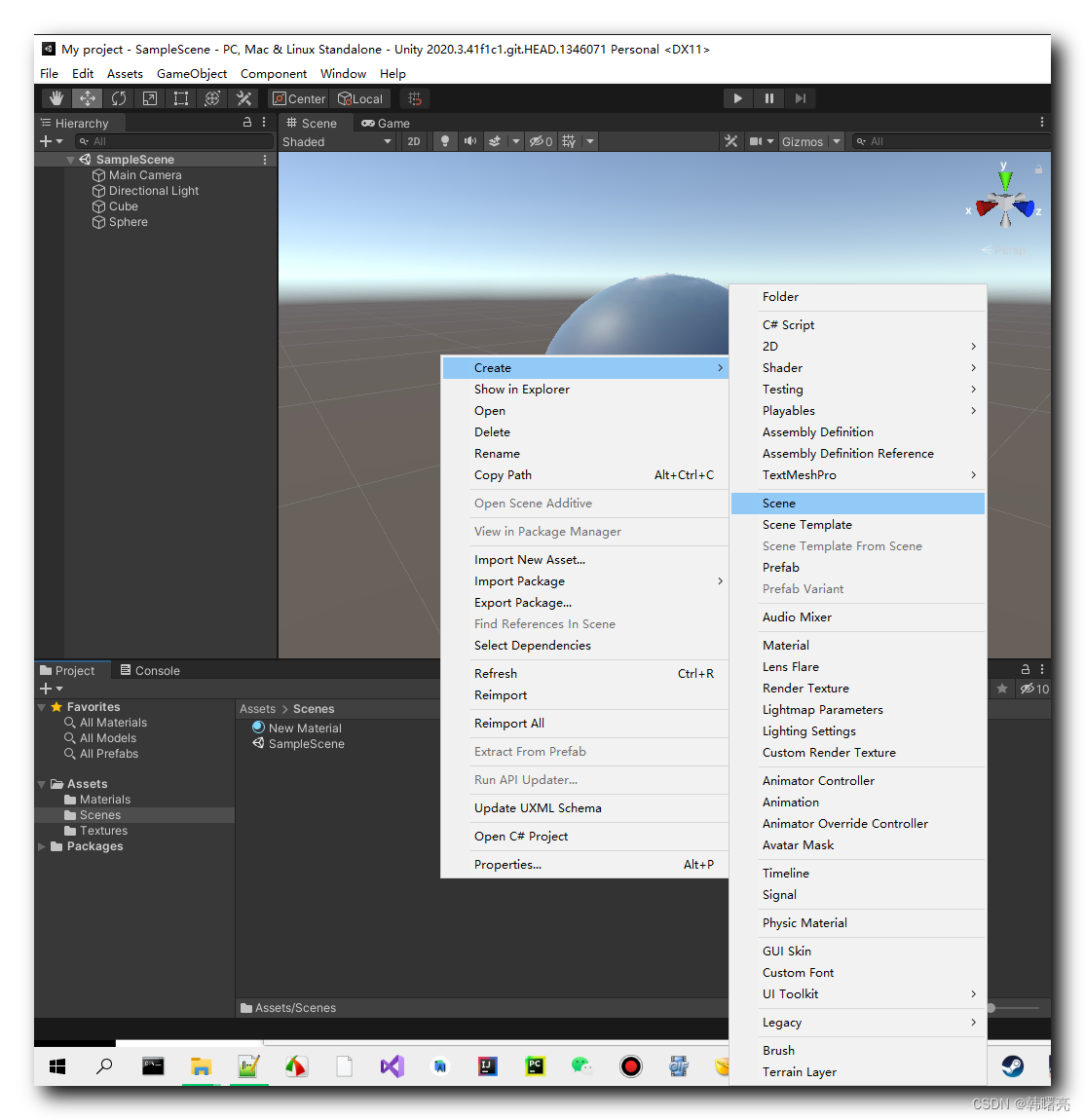Toggle 2D view mode in Scene toolbar

point(413,141)
